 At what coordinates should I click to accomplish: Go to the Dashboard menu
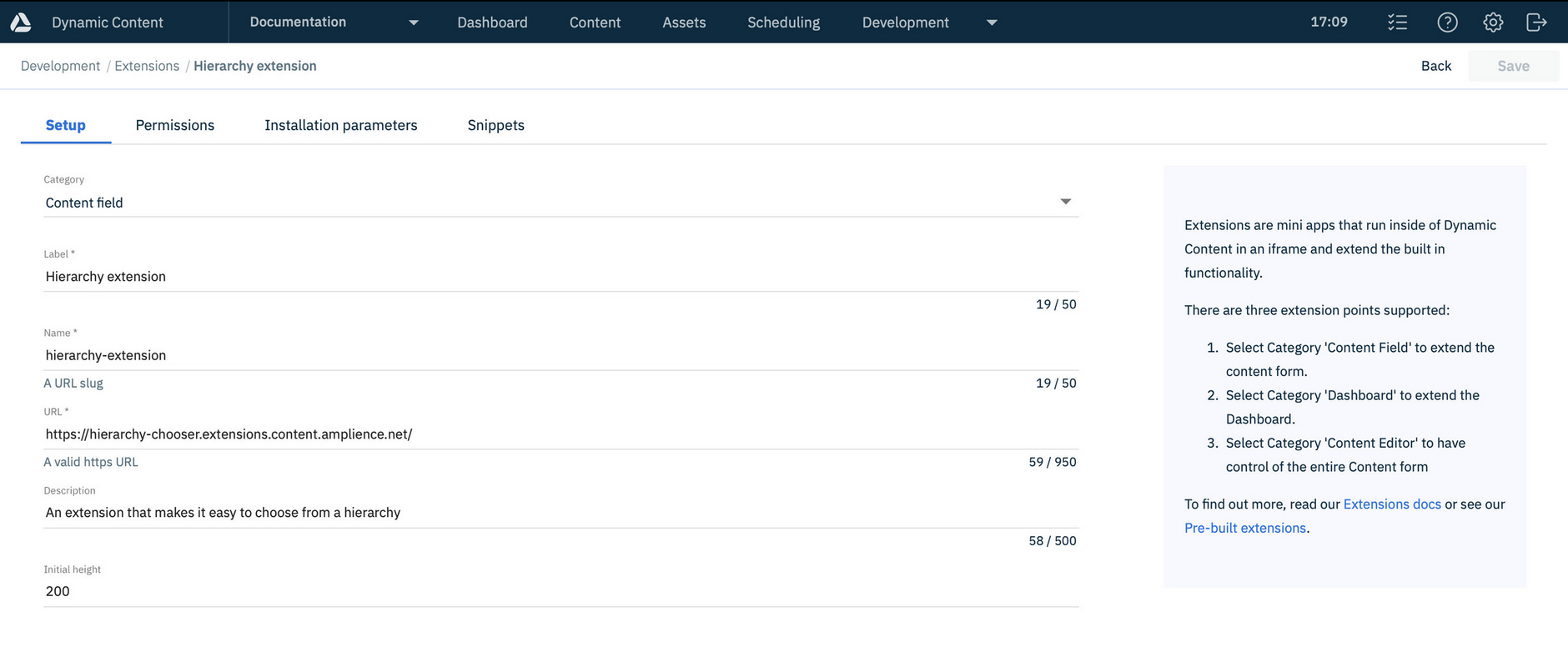492,23
